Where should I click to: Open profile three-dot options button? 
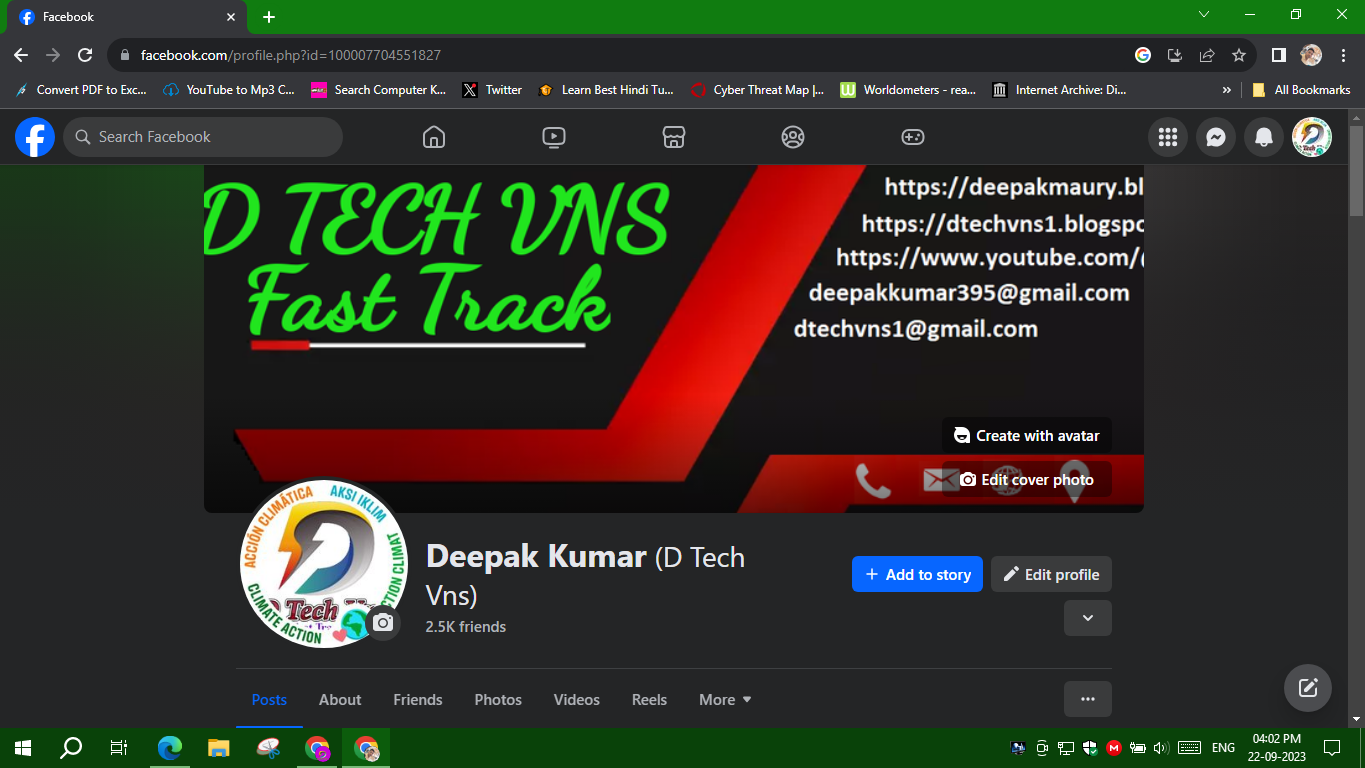click(1088, 699)
